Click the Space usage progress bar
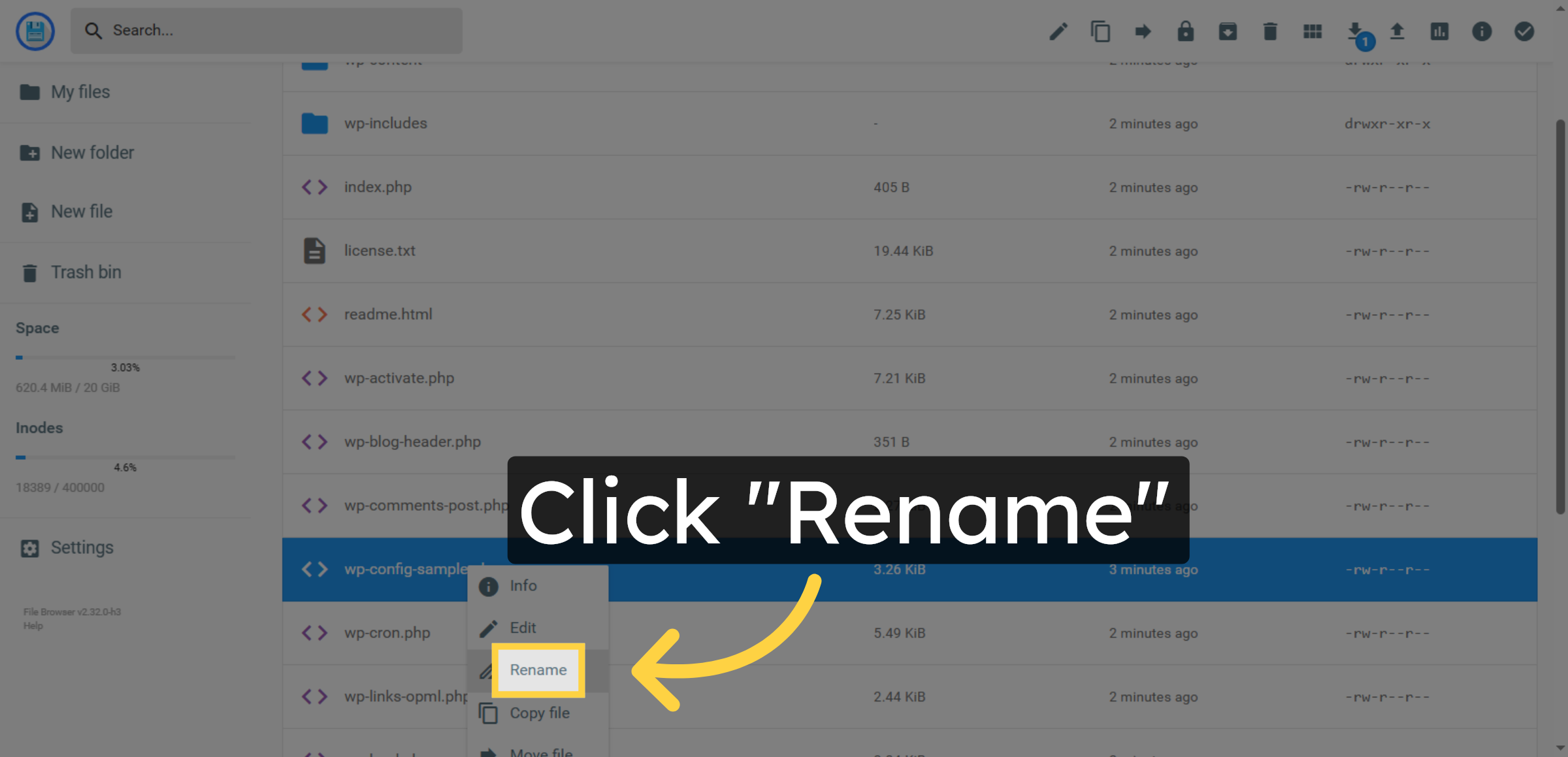Screen dimensions: 1568x757 tap(124, 357)
